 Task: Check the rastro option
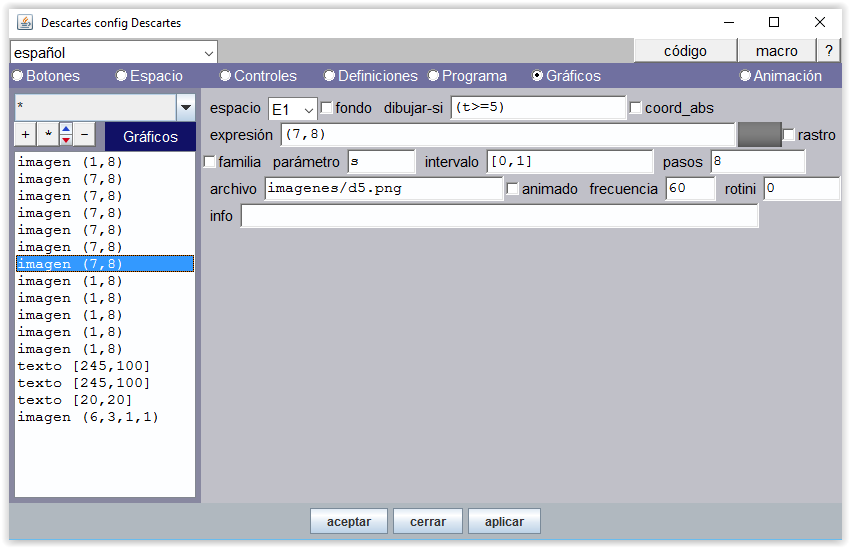click(x=789, y=135)
